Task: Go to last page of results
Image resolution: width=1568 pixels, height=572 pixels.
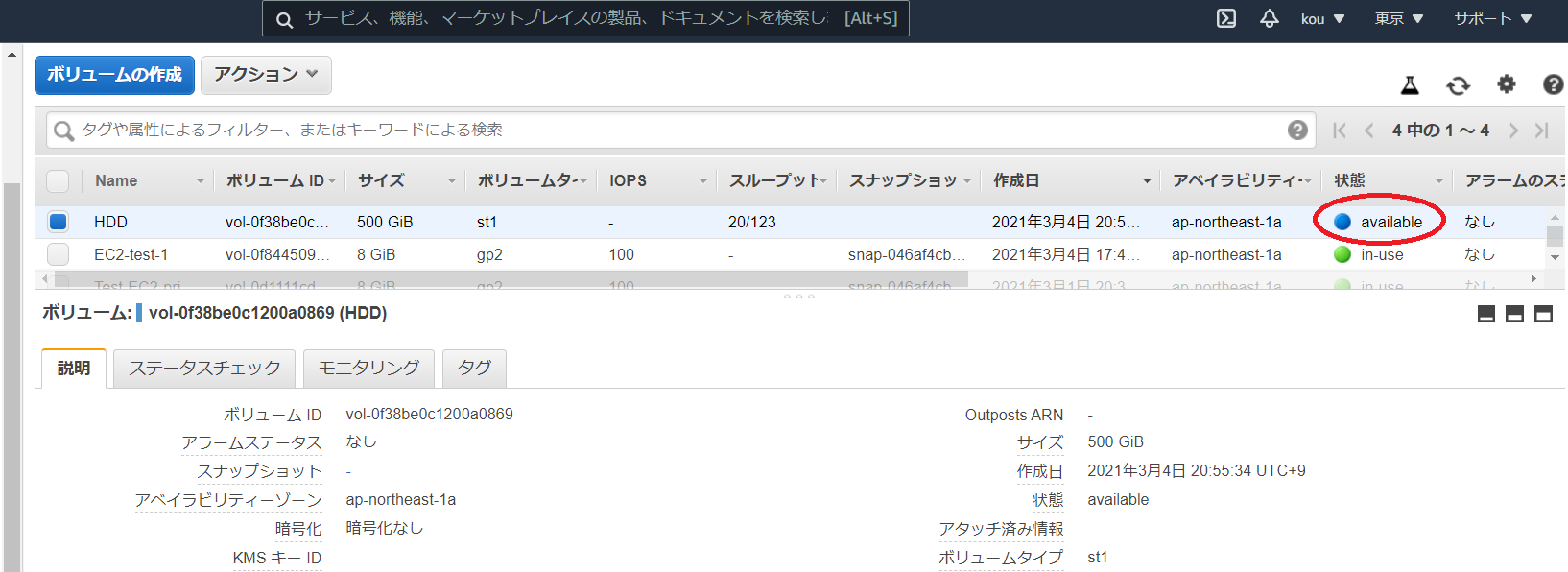Action: tap(1542, 131)
